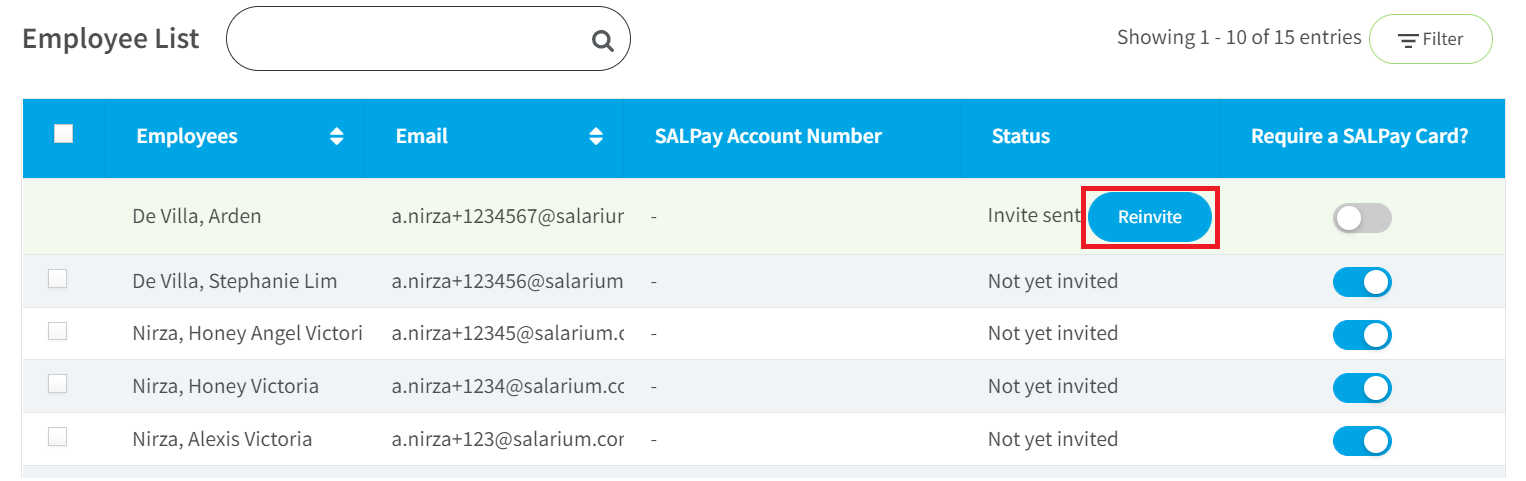Click email a.nirza+123@salarium
The image size is (1526, 481).
(508, 439)
